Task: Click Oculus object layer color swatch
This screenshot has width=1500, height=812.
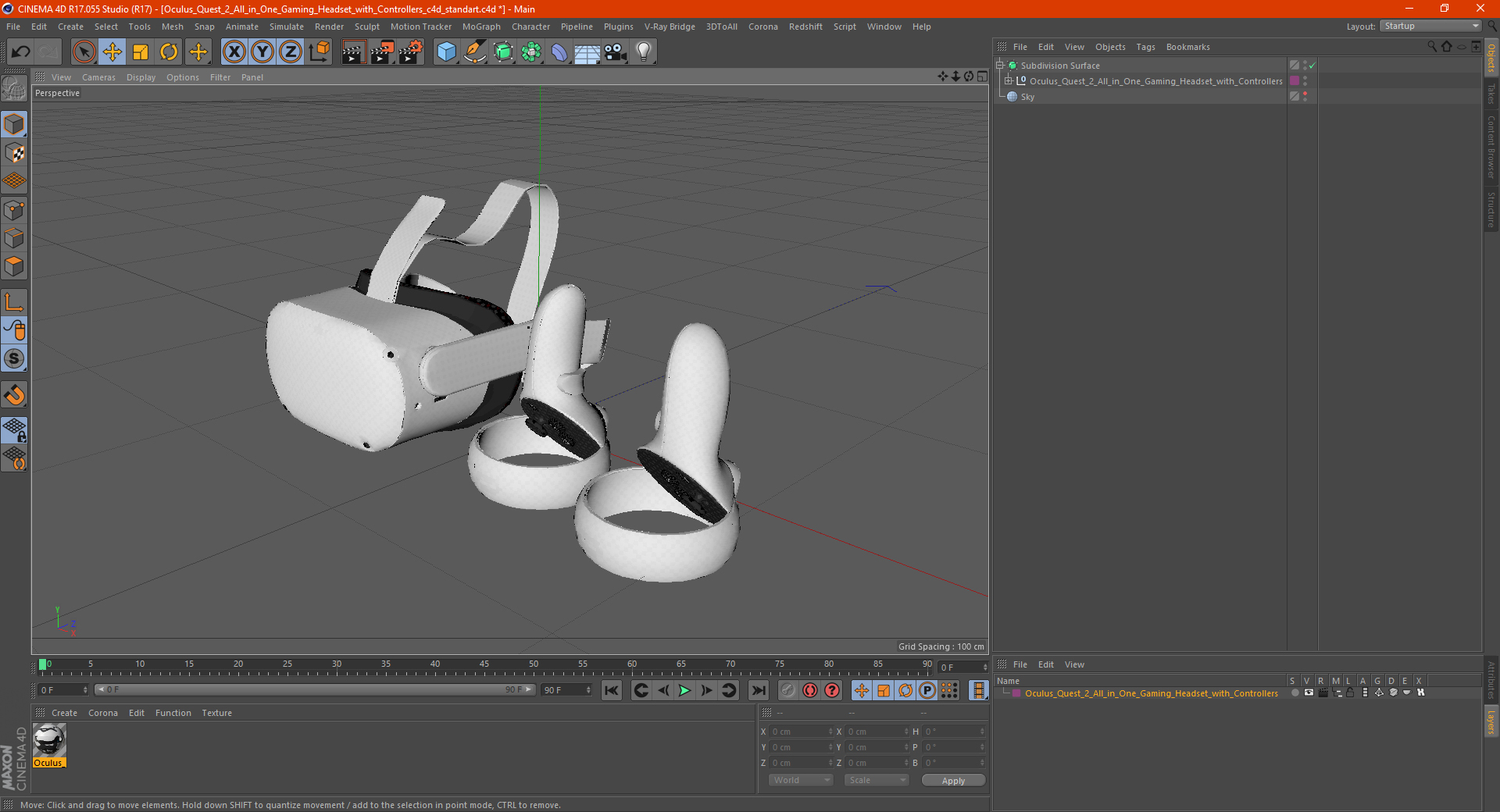Action: pyautogui.click(x=1295, y=81)
